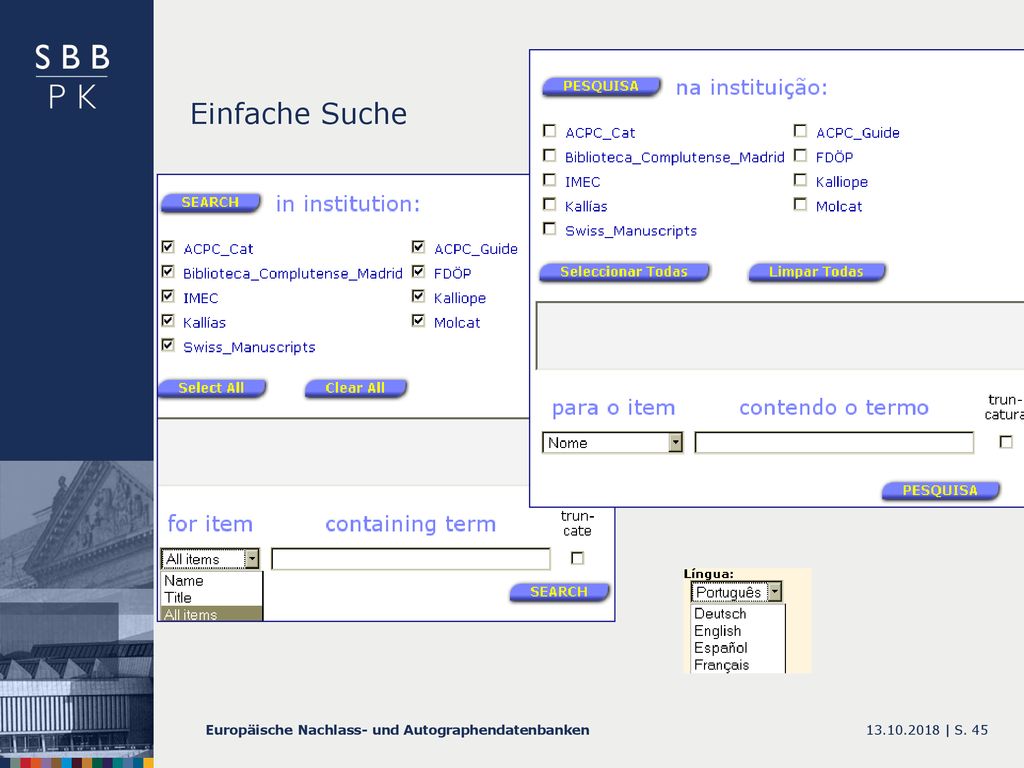Tick the truncatura checkbox
1024x768 pixels.
tap(1006, 442)
